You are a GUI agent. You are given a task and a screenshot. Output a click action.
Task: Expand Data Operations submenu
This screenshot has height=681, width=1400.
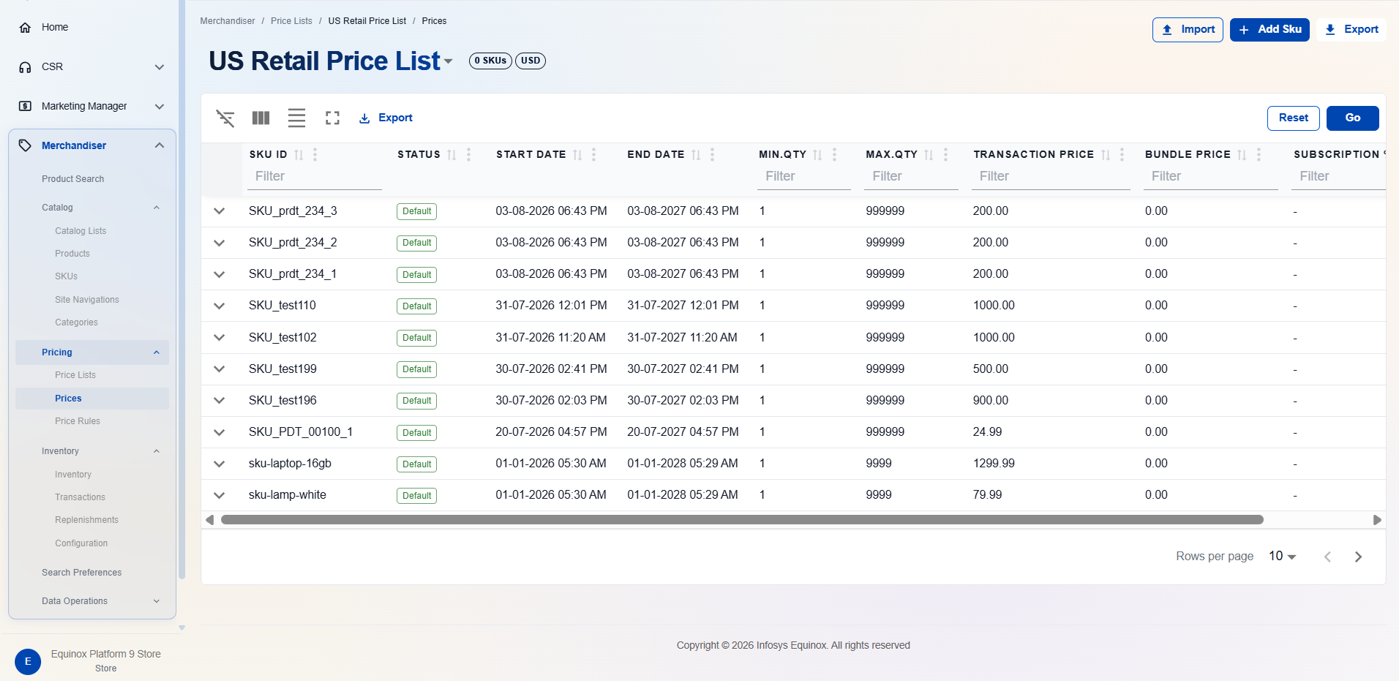[x=156, y=601]
